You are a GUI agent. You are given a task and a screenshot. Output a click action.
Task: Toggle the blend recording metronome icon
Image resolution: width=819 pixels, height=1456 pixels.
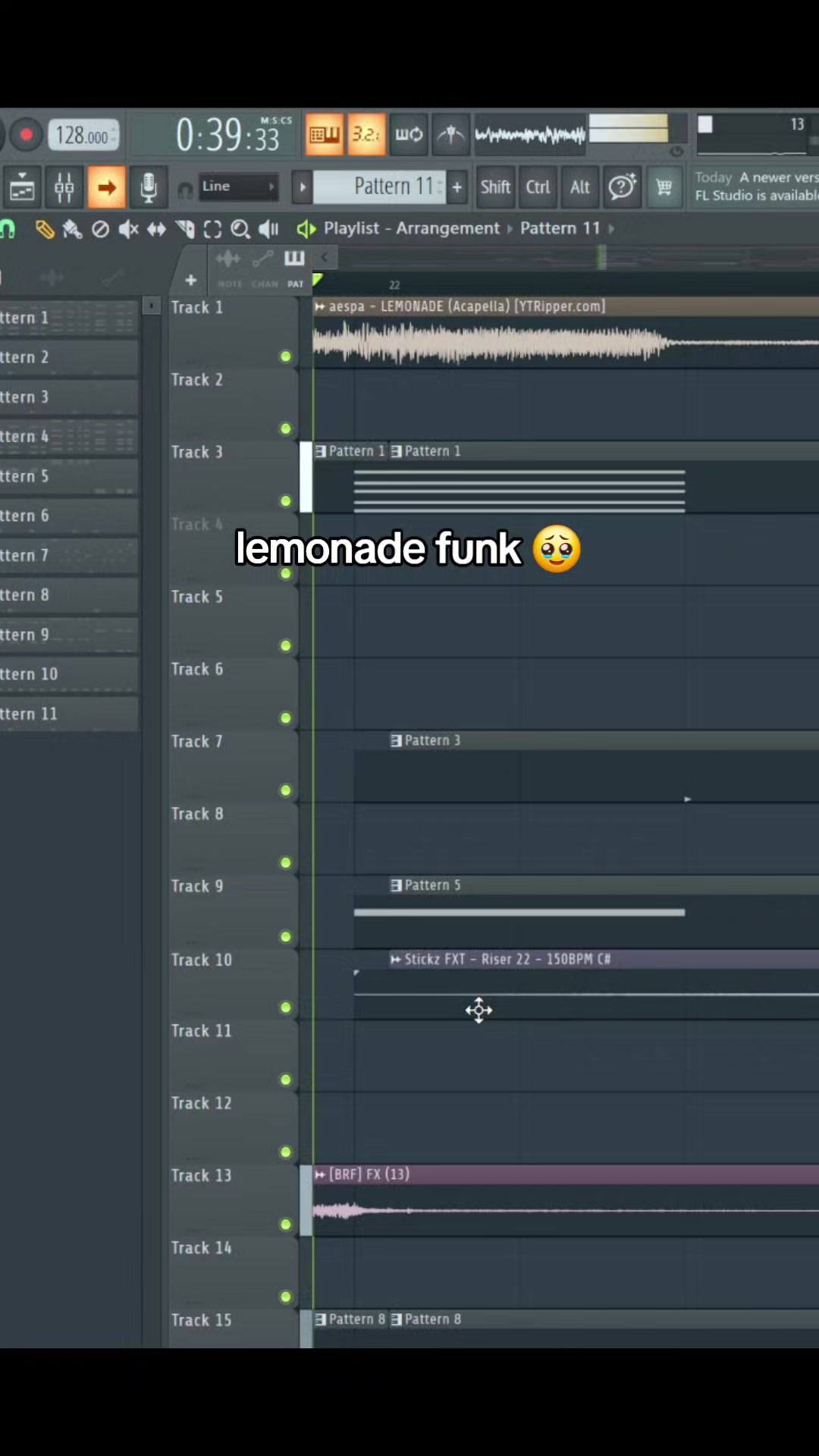coord(452,135)
